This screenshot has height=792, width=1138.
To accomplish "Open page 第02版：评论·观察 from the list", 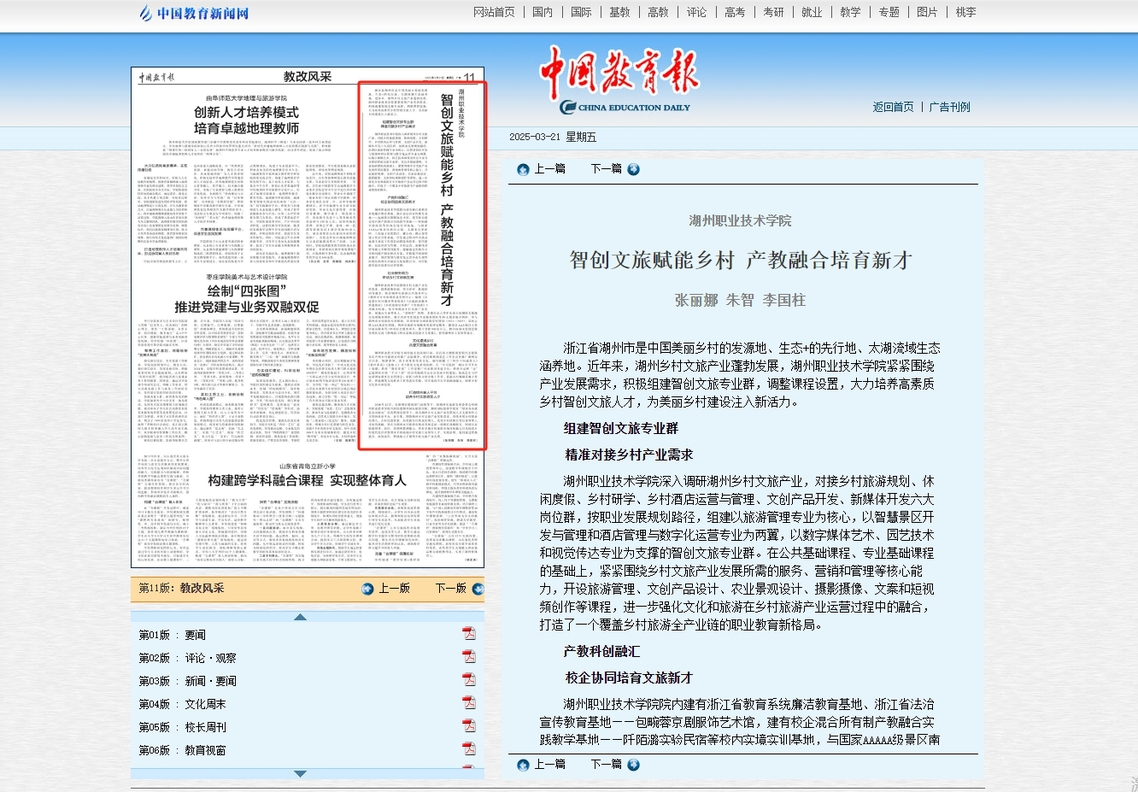I will pos(187,658).
